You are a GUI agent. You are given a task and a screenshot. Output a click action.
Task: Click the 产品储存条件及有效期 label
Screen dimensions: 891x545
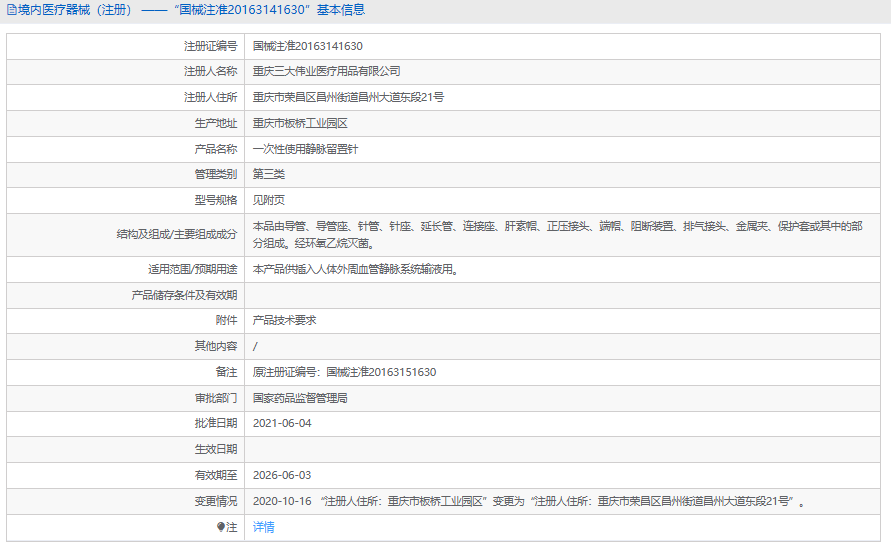coord(185,296)
